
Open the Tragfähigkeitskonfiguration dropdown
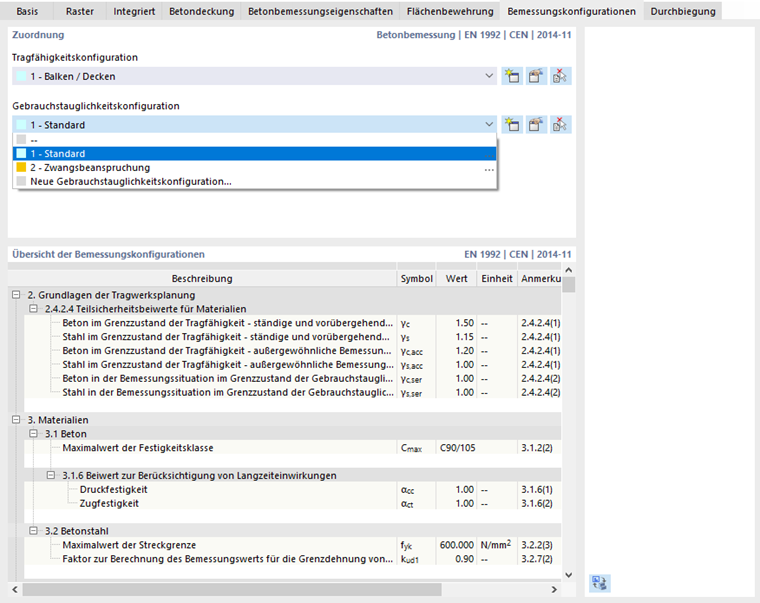coord(489,76)
